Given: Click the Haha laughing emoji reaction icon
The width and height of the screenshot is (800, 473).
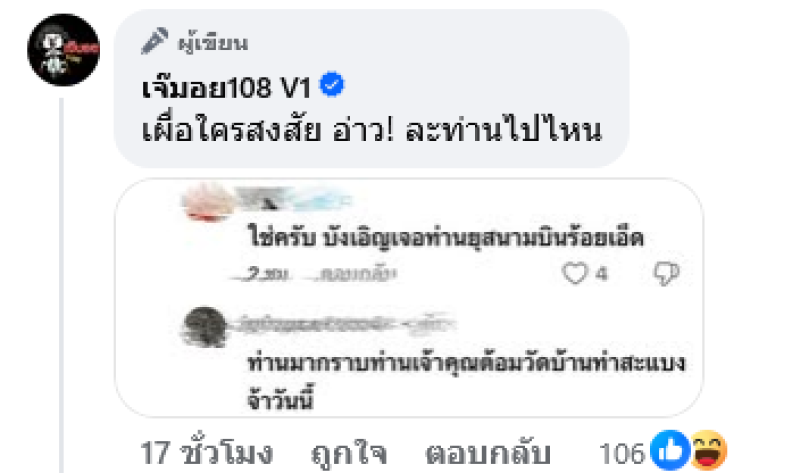Looking at the screenshot, I should [708, 451].
